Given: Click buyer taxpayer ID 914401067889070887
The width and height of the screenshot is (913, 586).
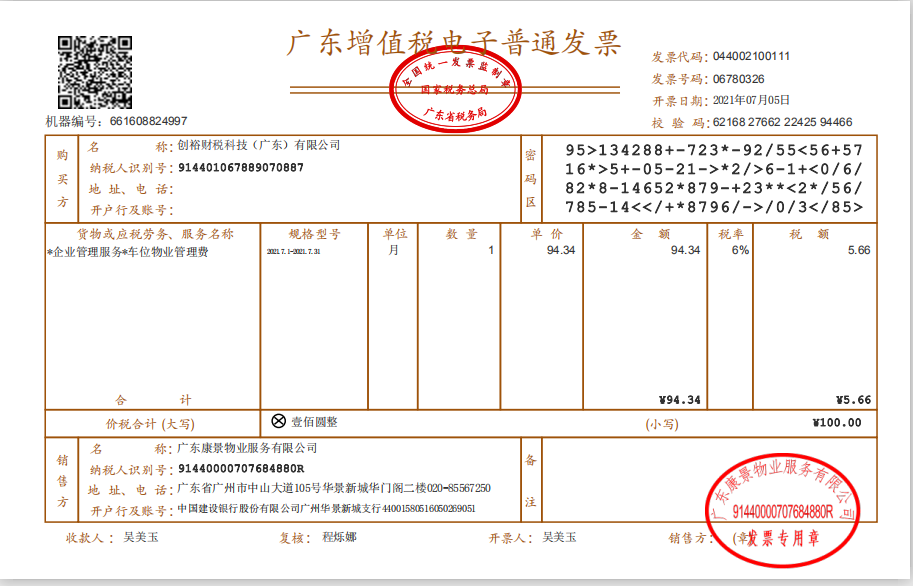Looking at the screenshot, I should click(241, 167).
